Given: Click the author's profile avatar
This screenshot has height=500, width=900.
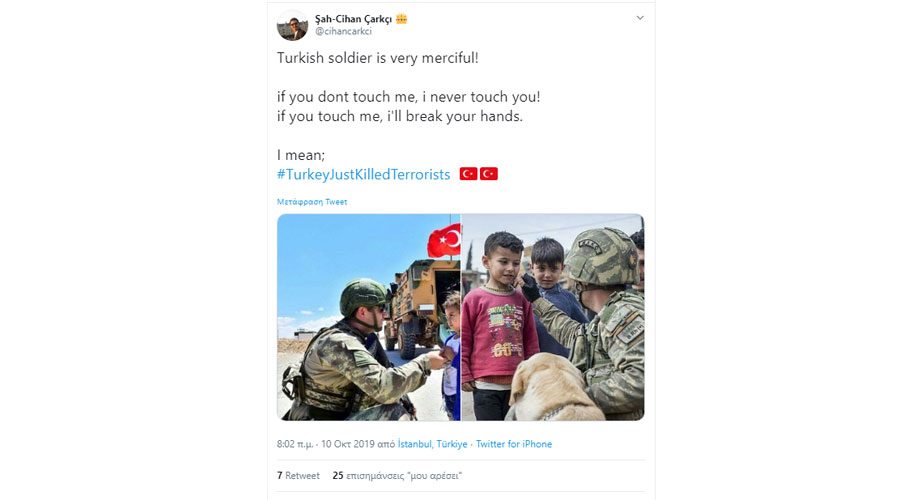Looking at the screenshot, I should pyautogui.click(x=292, y=25).
